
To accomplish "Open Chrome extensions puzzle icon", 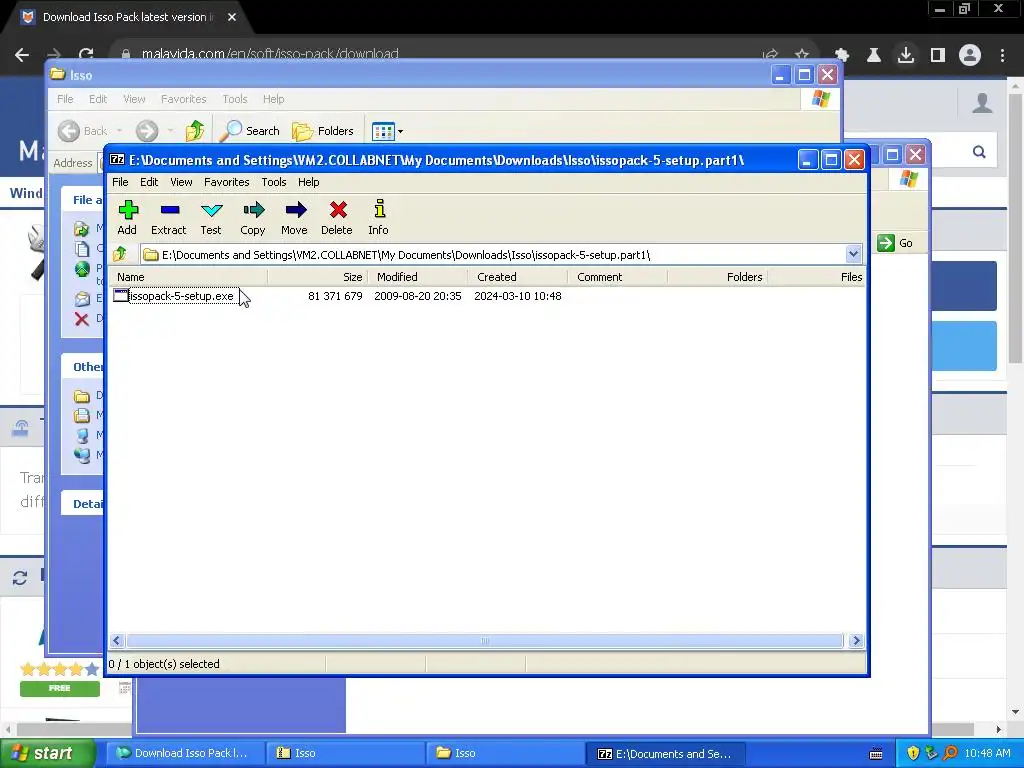I will (842, 55).
